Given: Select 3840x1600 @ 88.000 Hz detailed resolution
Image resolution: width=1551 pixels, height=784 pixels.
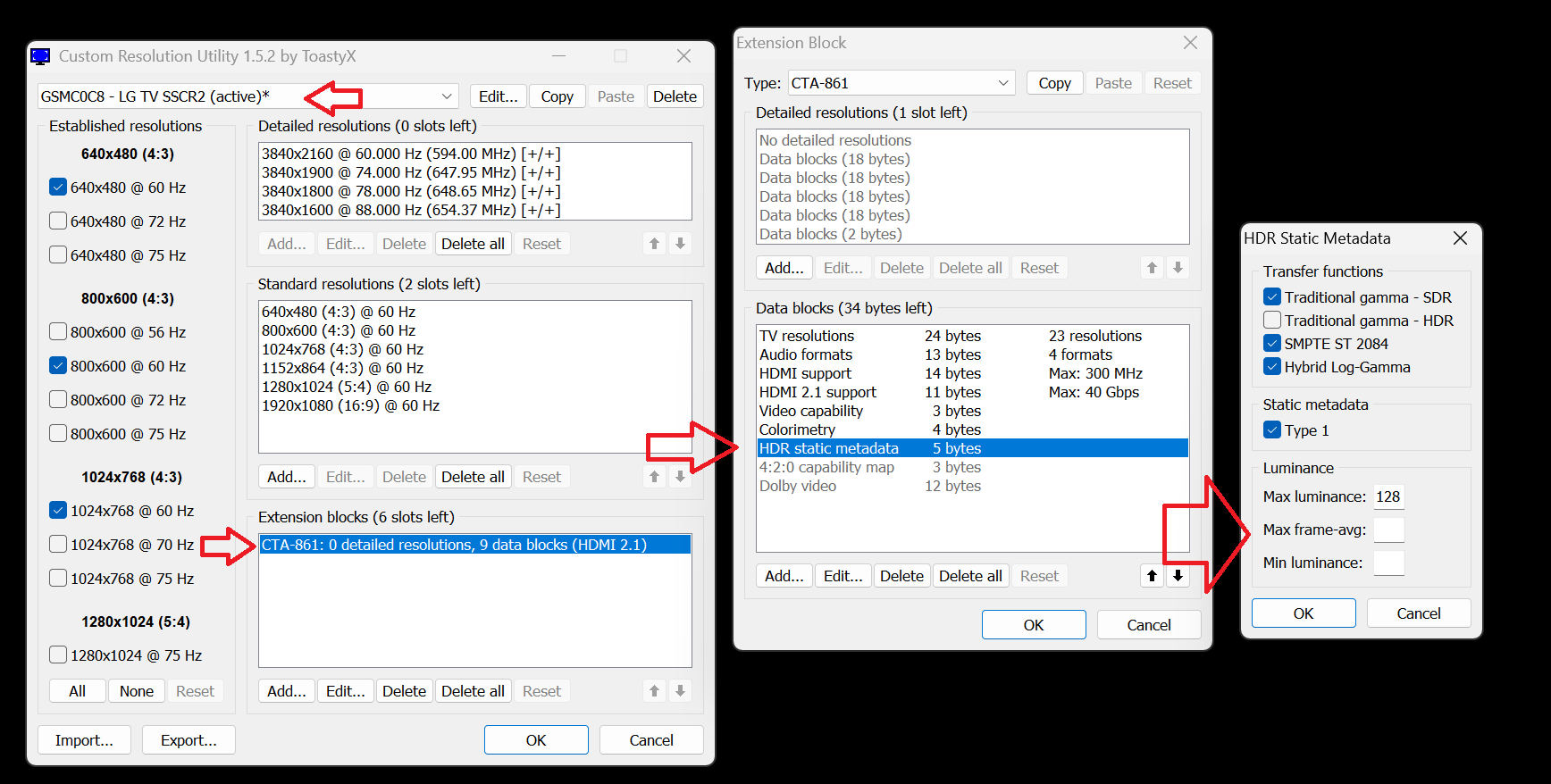Looking at the screenshot, I should point(474,210).
